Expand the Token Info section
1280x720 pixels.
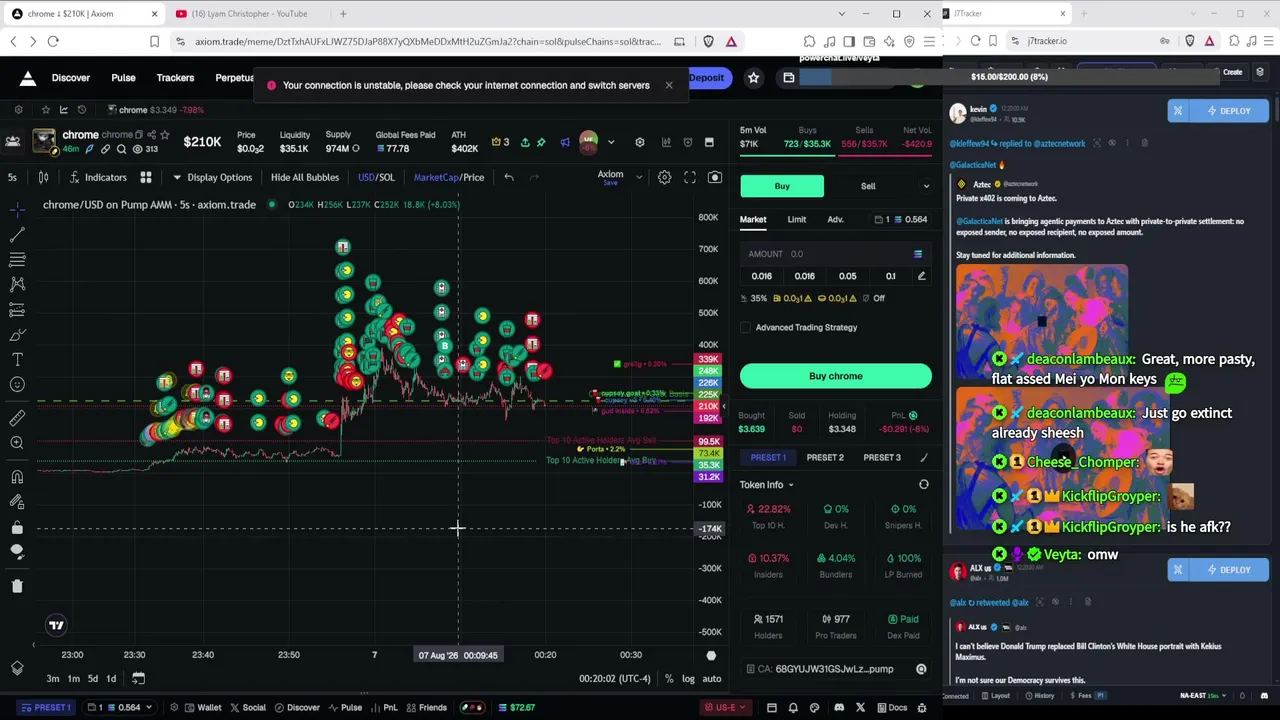[767, 485]
